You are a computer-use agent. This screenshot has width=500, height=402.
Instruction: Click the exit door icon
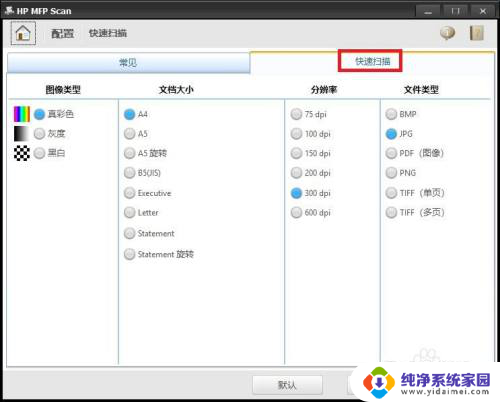click(477, 33)
